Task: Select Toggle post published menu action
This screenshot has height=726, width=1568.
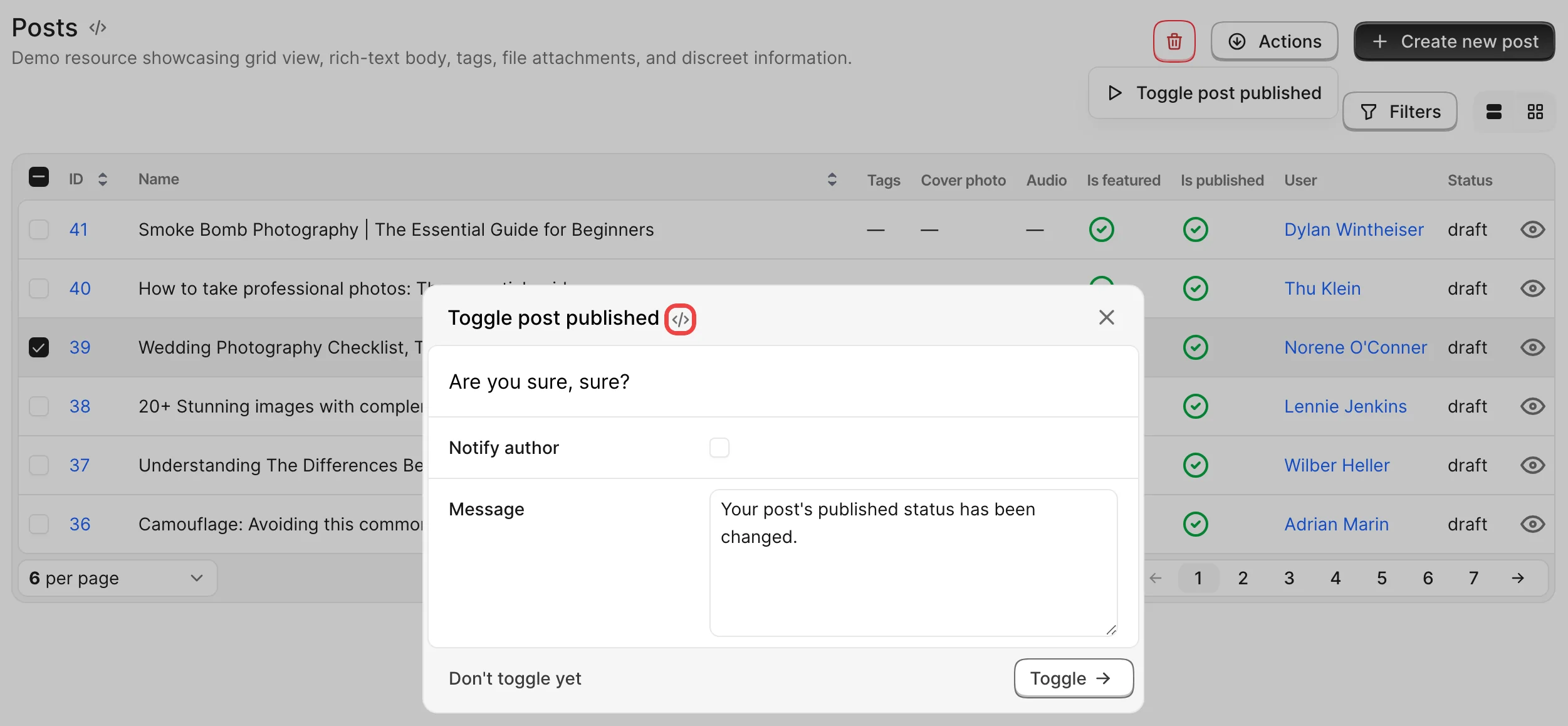Action: 1213,93
